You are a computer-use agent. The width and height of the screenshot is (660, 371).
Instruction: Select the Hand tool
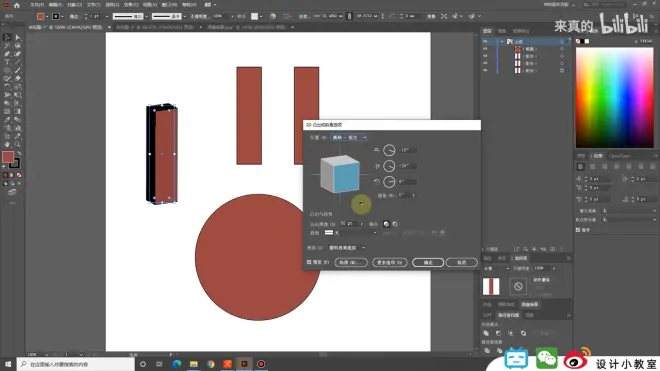click(7, 144)
